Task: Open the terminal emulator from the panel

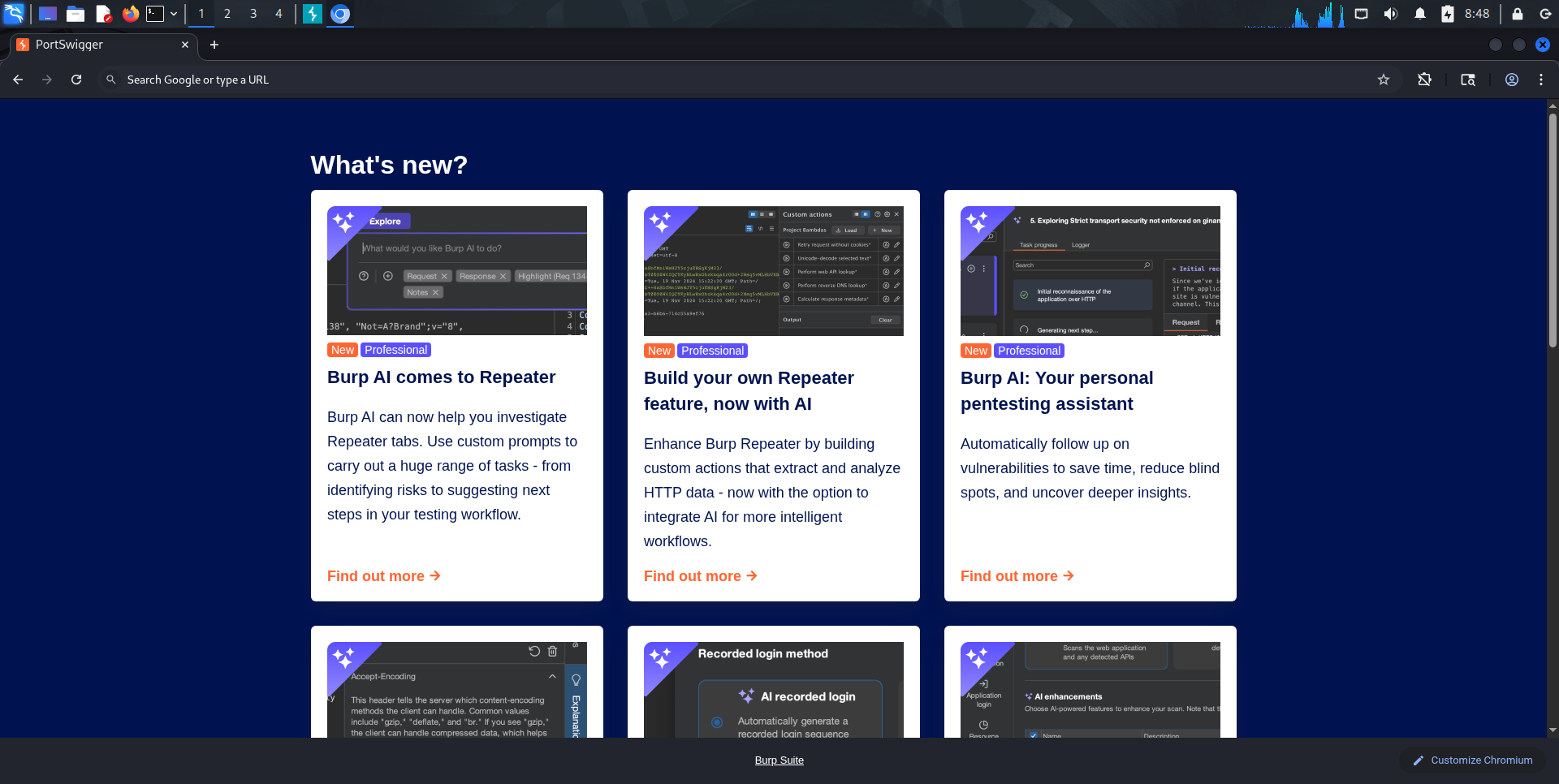Action: [155, 14]
